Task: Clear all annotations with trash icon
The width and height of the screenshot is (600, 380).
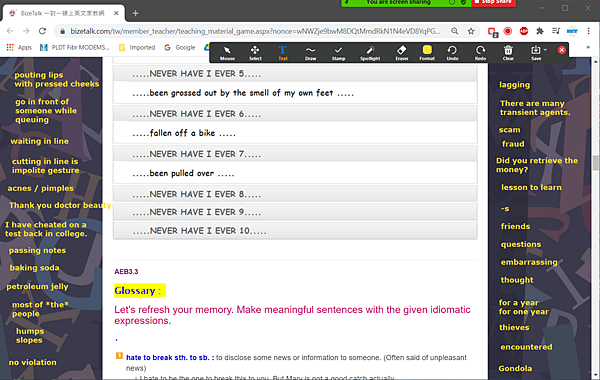Action: point(508,52)
